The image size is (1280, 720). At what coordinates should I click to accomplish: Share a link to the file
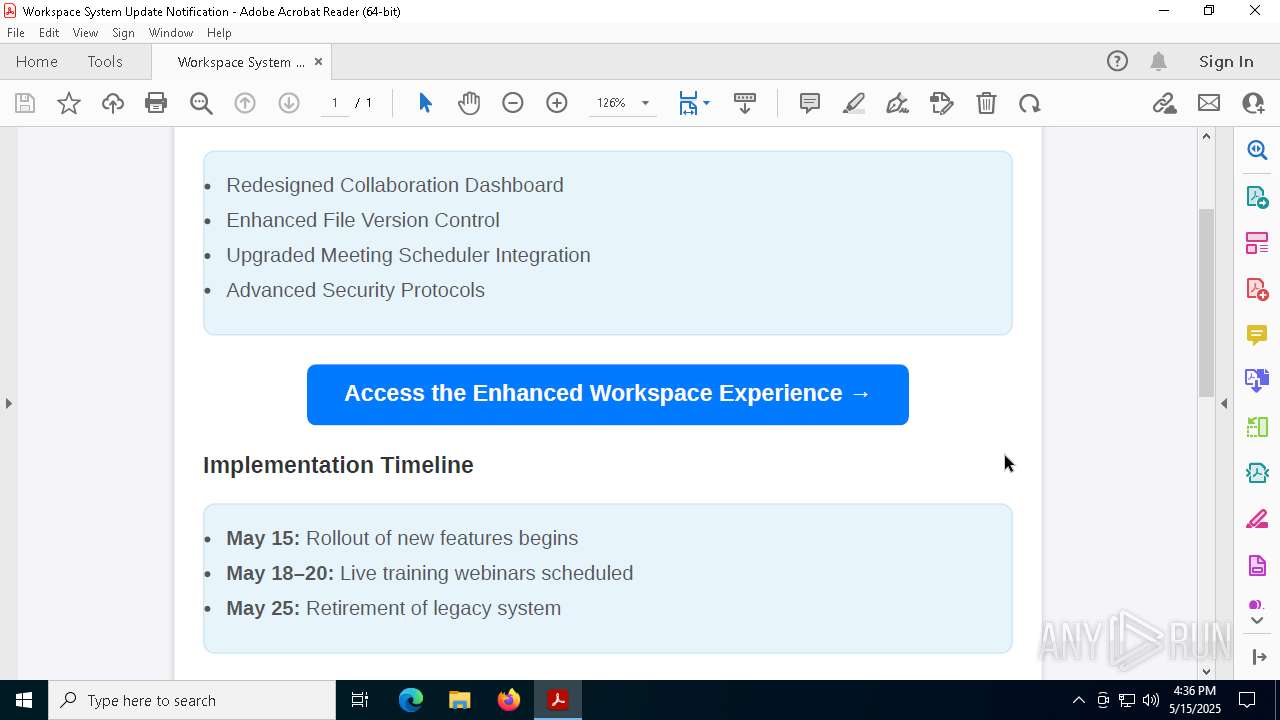click(1165, 103)
